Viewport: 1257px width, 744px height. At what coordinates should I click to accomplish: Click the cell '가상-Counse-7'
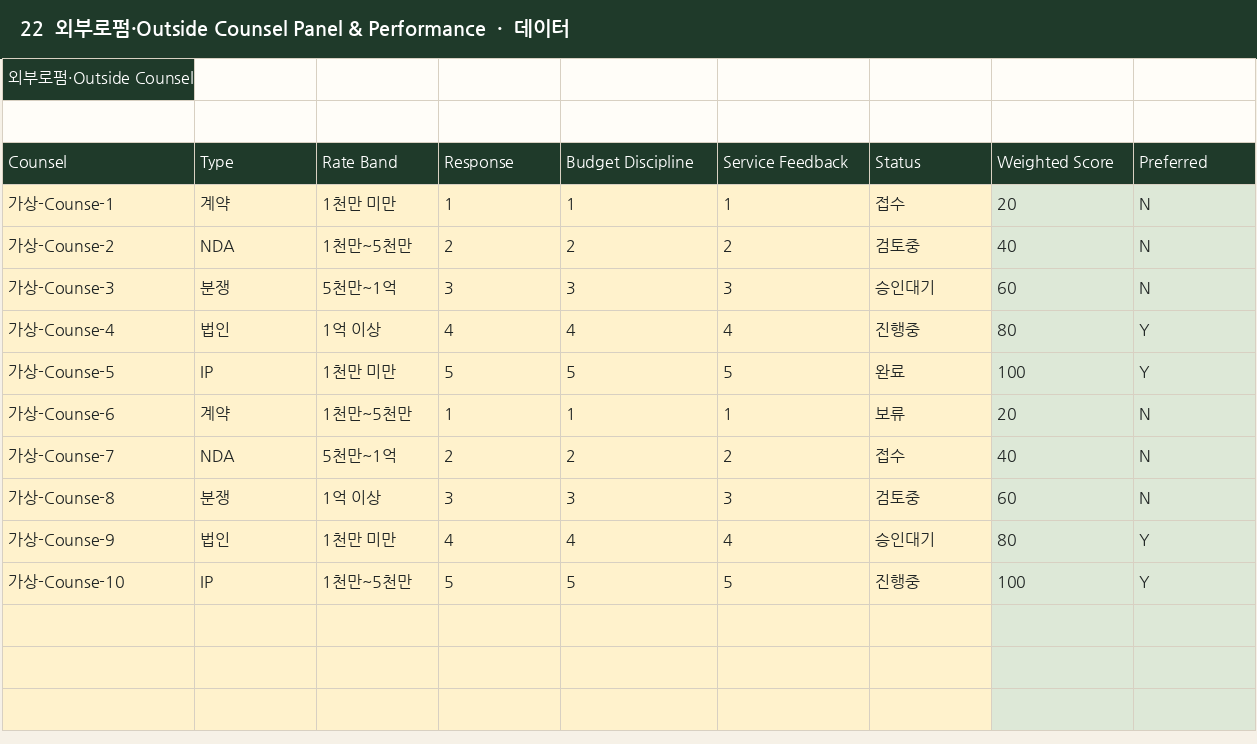coord(98,457)
